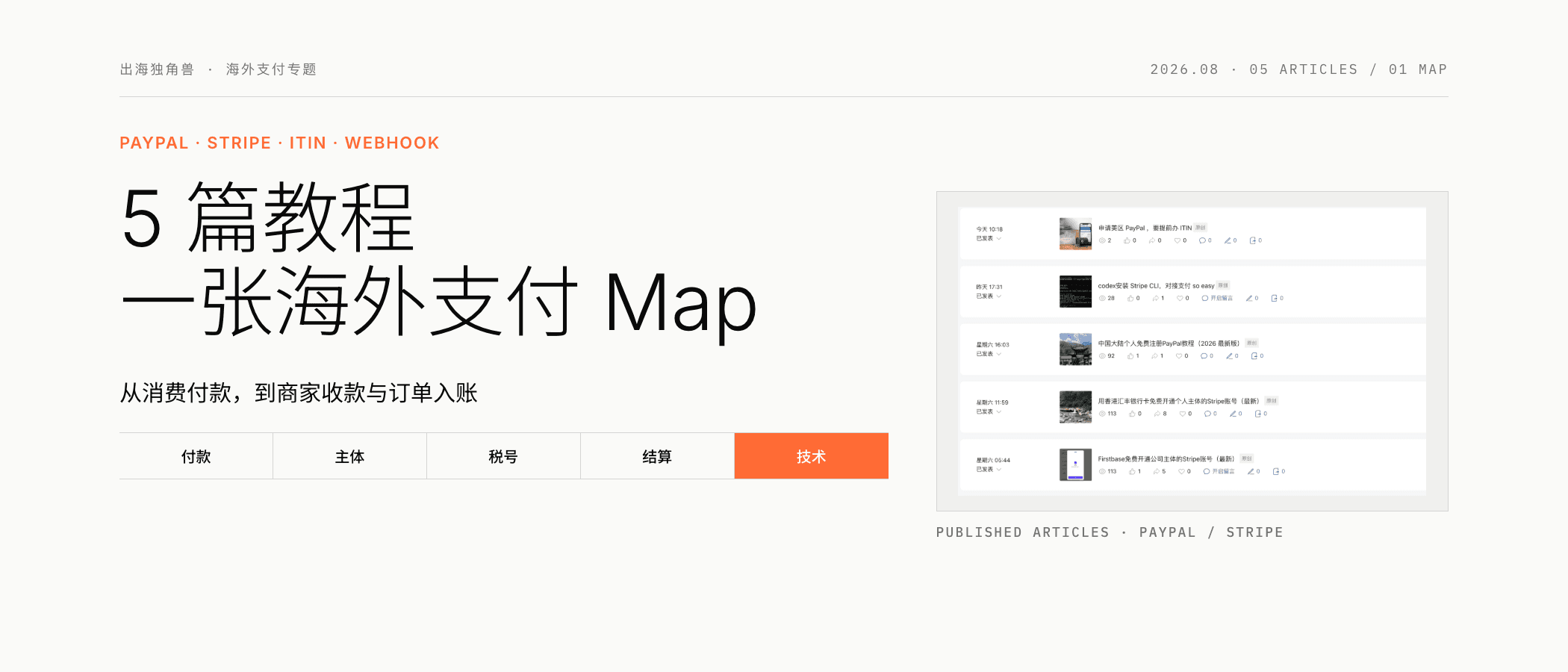Select the 付款 tab
The width and height of the screenshot is (1568, 672).
196,456
